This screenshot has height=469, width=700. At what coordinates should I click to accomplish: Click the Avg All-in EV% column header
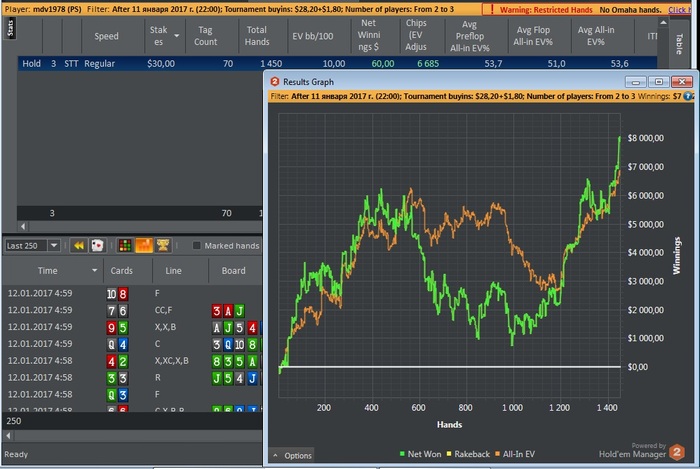tap(596, 36)
